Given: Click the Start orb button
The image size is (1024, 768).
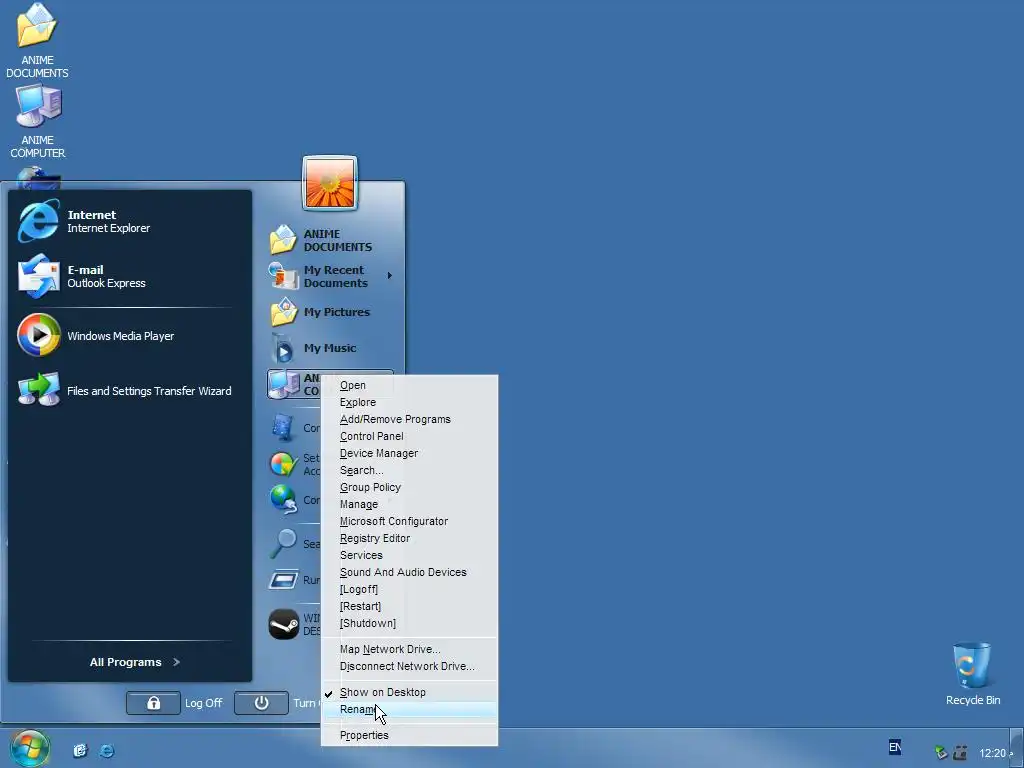Looking at the screenshot, I should pos(29,748).
